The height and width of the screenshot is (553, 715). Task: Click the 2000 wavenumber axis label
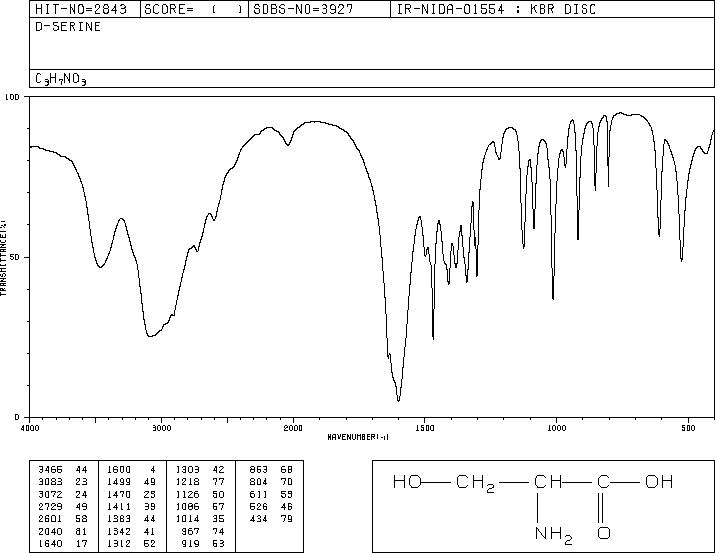click(x=293, y=428)
